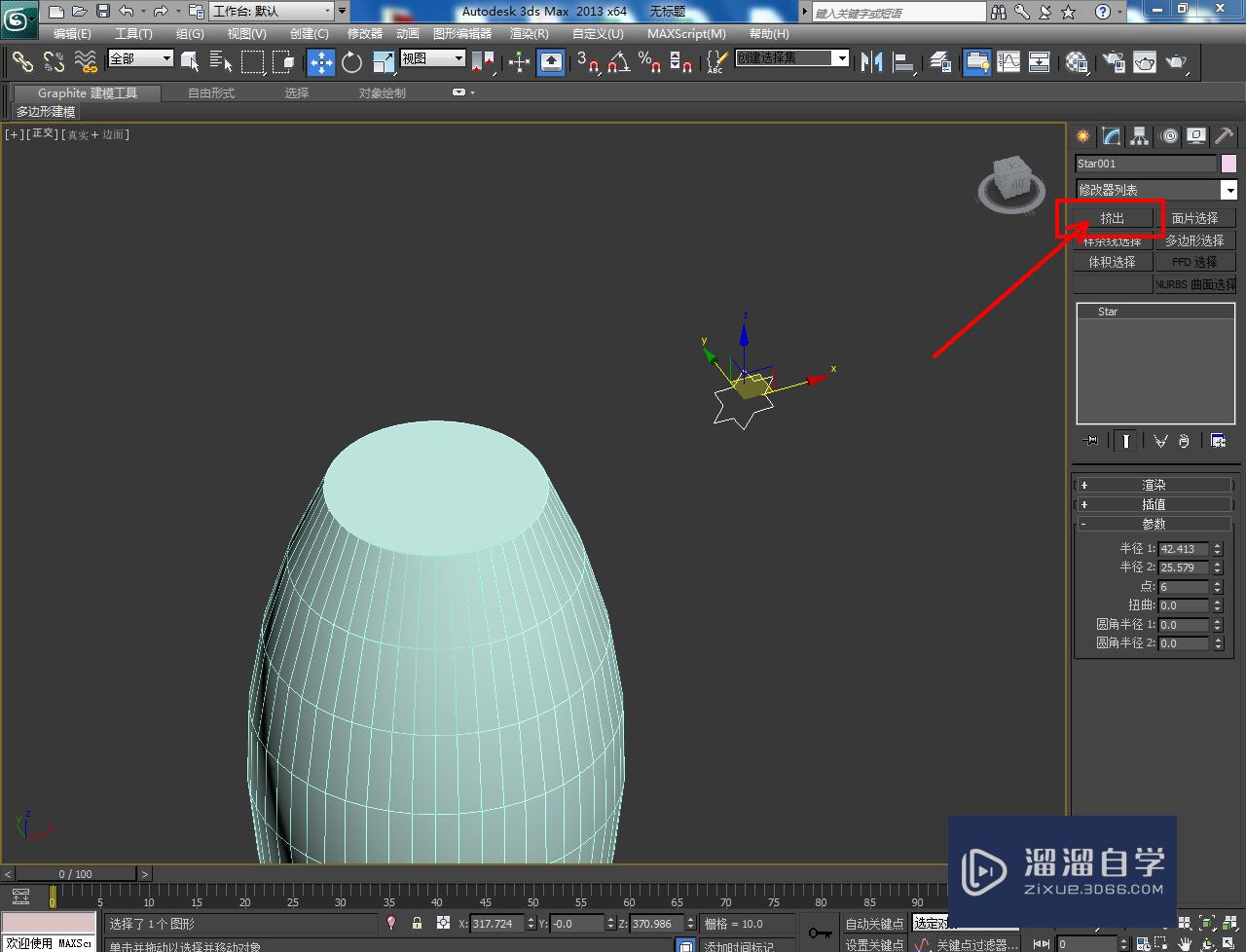Select the Bind to Space Warp tool

pos(87,62)
